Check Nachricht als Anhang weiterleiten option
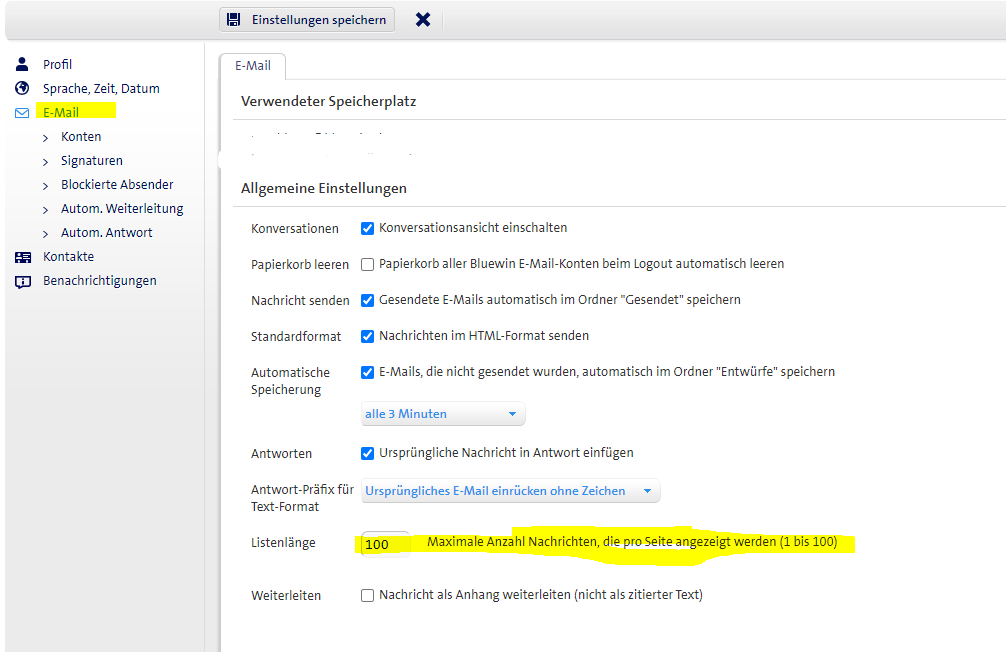Viewport: 1006px width, 652px height. [367, 595]
